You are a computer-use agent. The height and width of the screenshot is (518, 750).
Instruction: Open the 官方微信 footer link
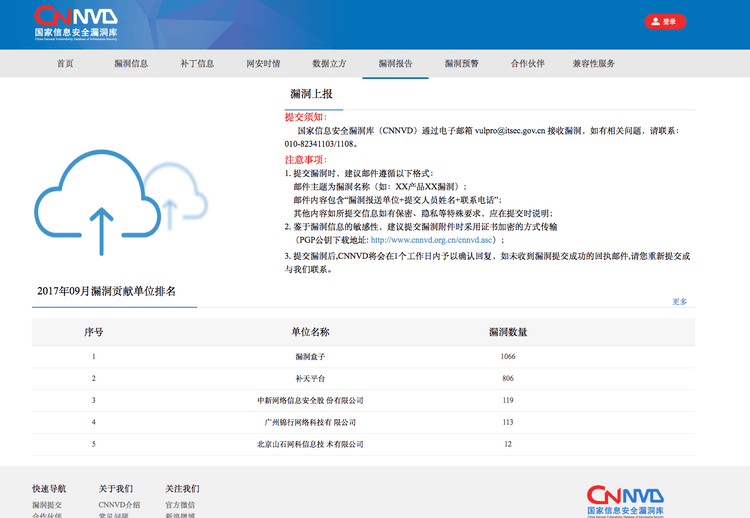[180, 505]
